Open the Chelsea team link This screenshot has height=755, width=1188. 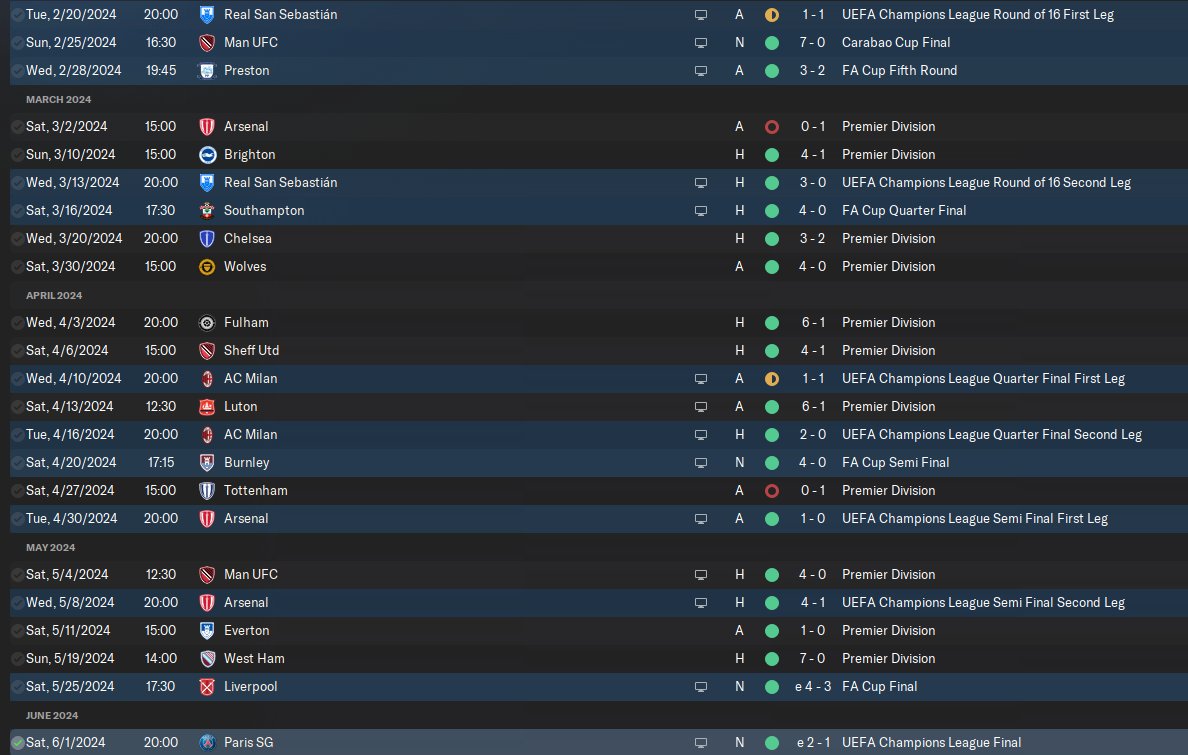(248, 239)
